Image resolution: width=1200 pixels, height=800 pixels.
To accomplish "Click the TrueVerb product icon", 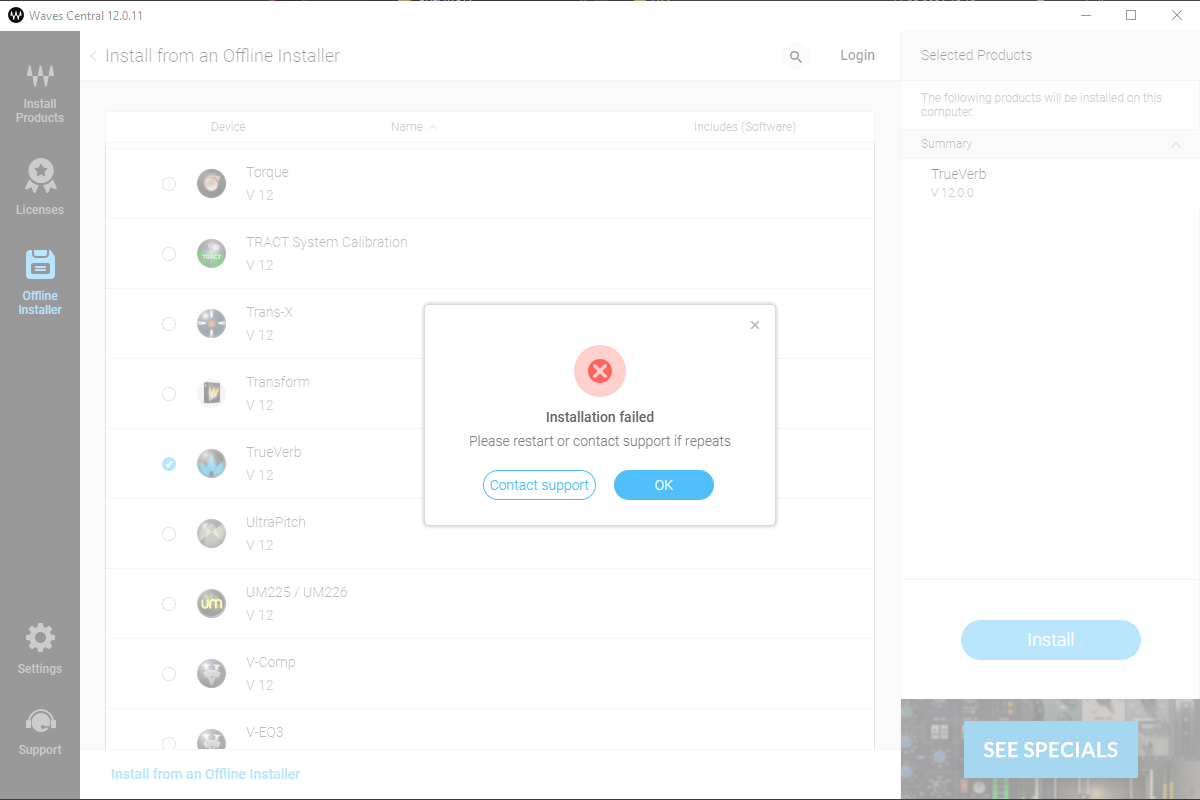I will point(211,463).
